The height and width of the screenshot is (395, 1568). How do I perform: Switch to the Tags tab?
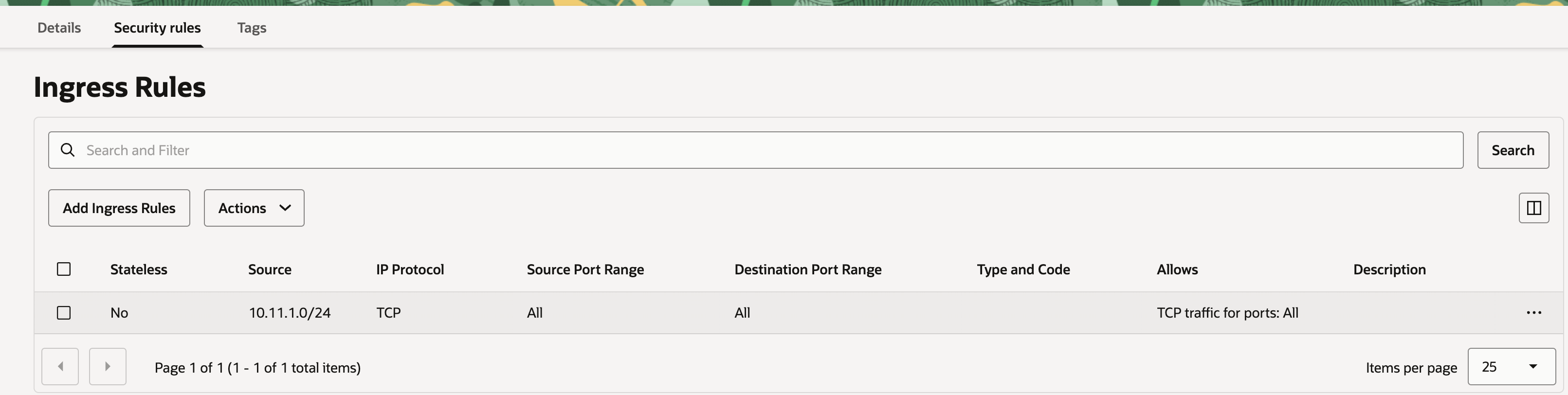[x=252, y=27]
